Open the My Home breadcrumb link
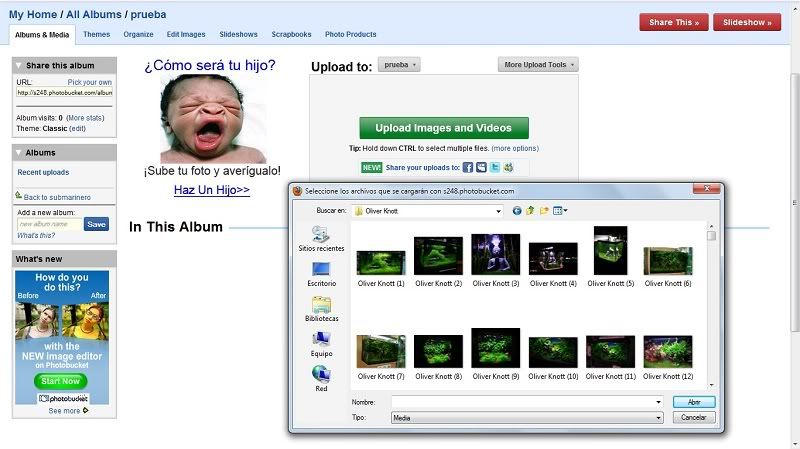Image resolution: width=800 pixels, height=449 pixels. (x=33, y=14)
